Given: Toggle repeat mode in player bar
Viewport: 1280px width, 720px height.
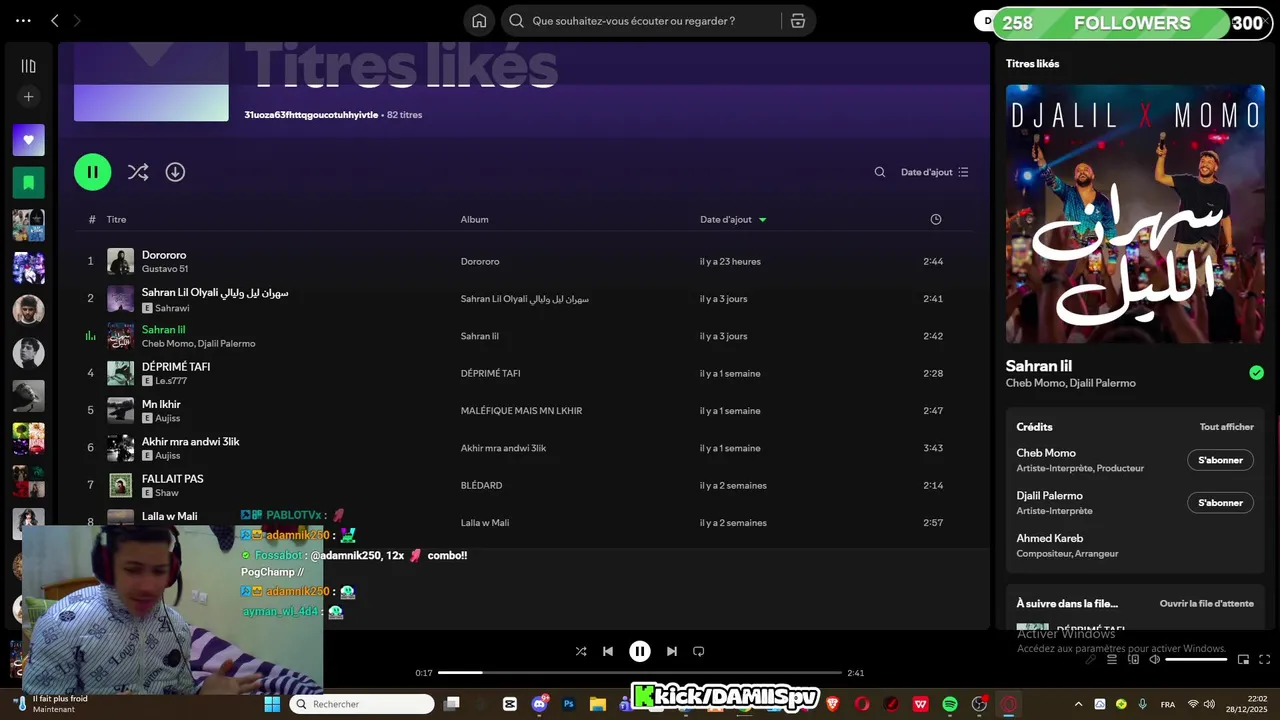Looking at the screenshot, I should click(x=699, y=651).
